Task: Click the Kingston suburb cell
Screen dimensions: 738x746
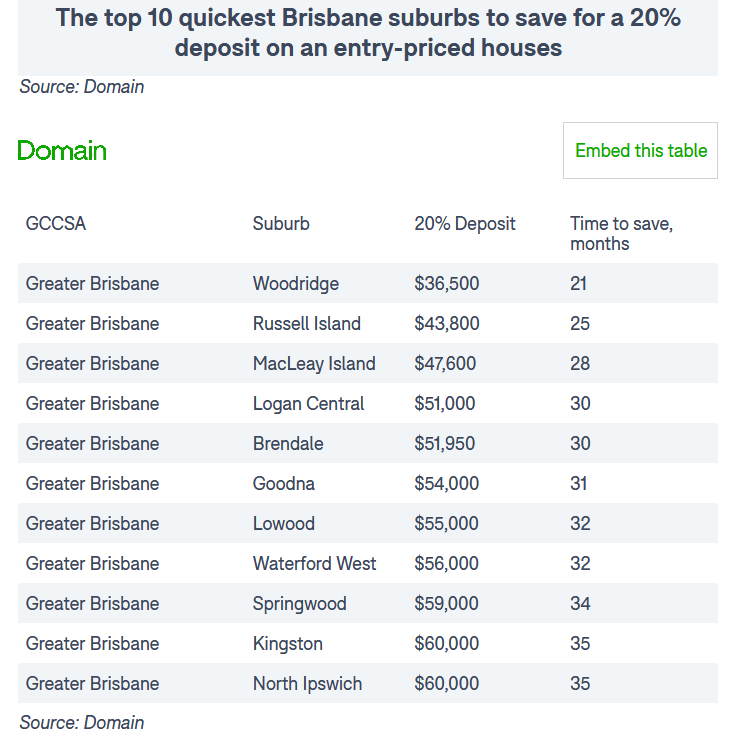Action: 287,644
